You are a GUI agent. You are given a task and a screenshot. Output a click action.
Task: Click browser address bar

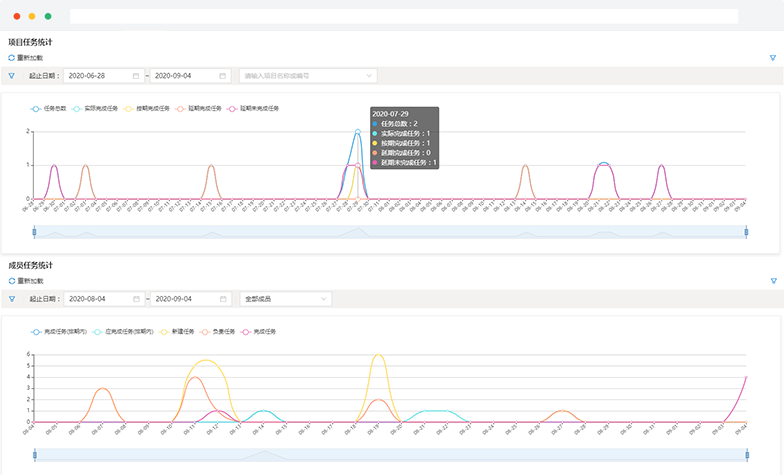point(404,16)
